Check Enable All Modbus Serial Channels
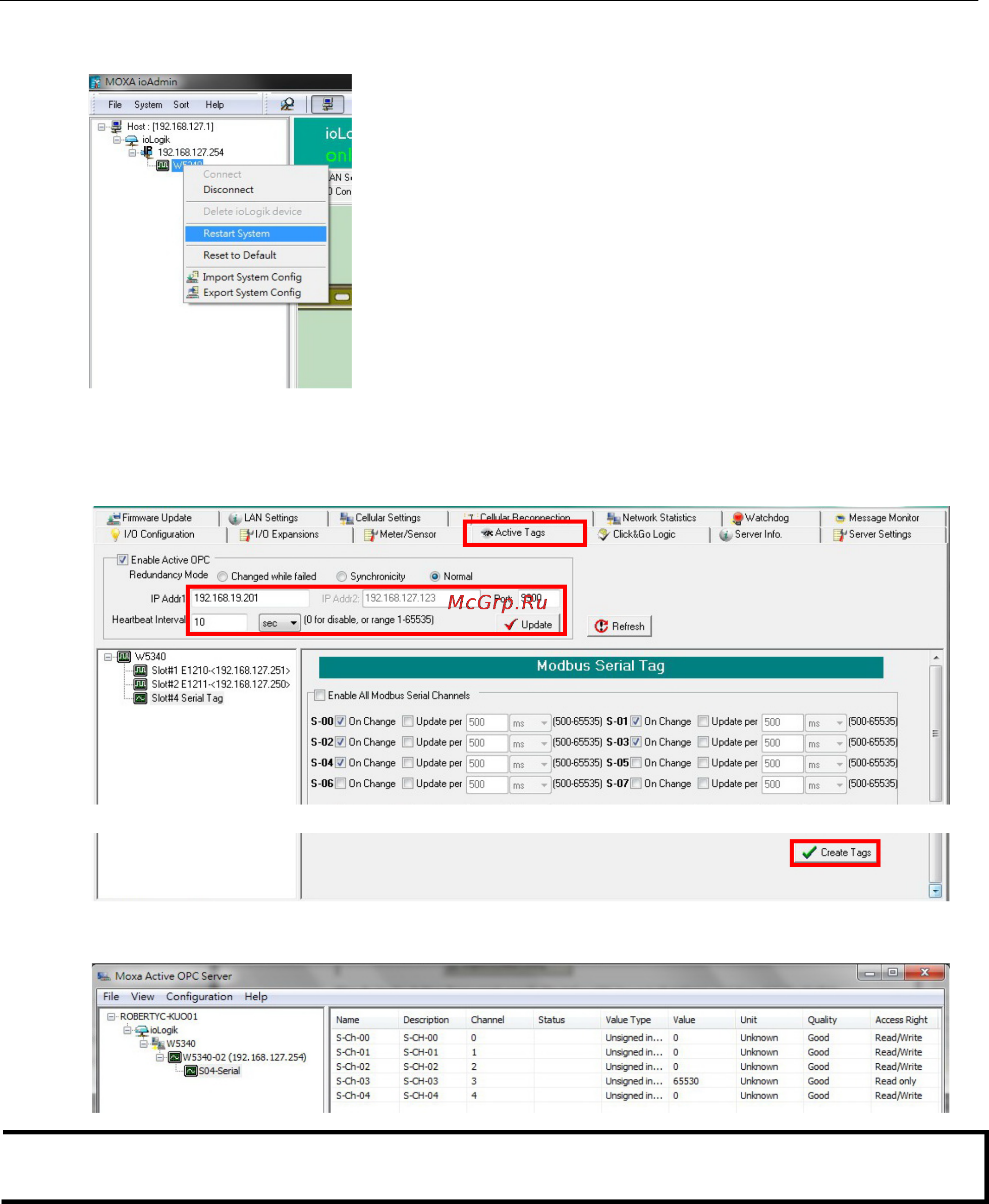This screenshot has height=1204, width=989. pyautogui.click(x=320, y=695)
